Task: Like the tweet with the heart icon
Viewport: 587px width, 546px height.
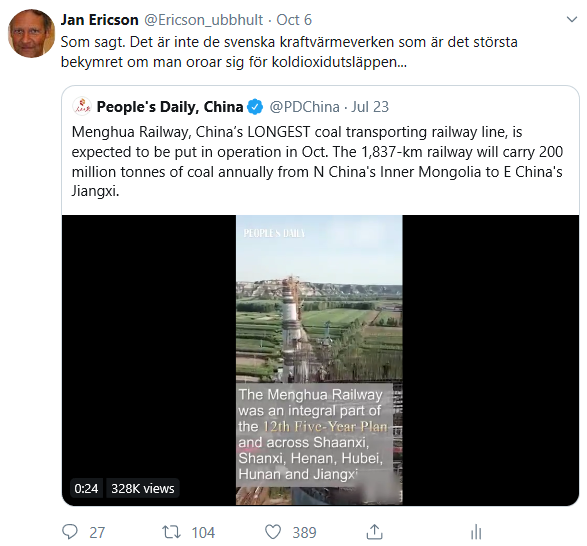Action: [273, 532]
